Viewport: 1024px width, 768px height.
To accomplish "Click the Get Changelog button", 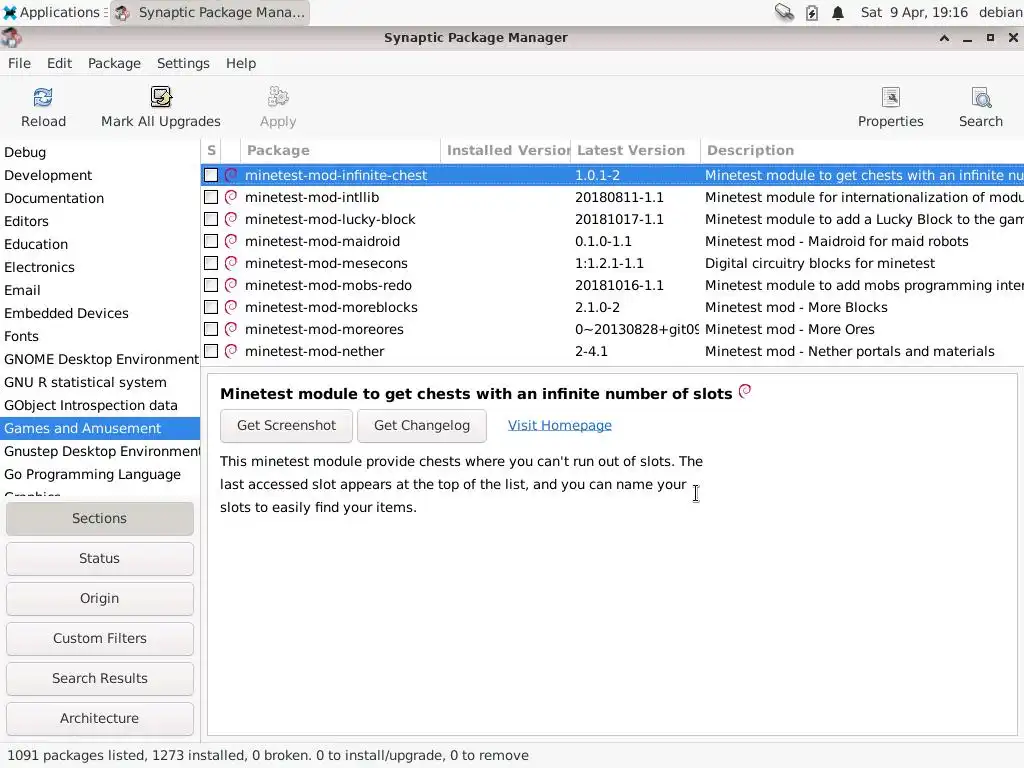I will (x=422, y=426).
